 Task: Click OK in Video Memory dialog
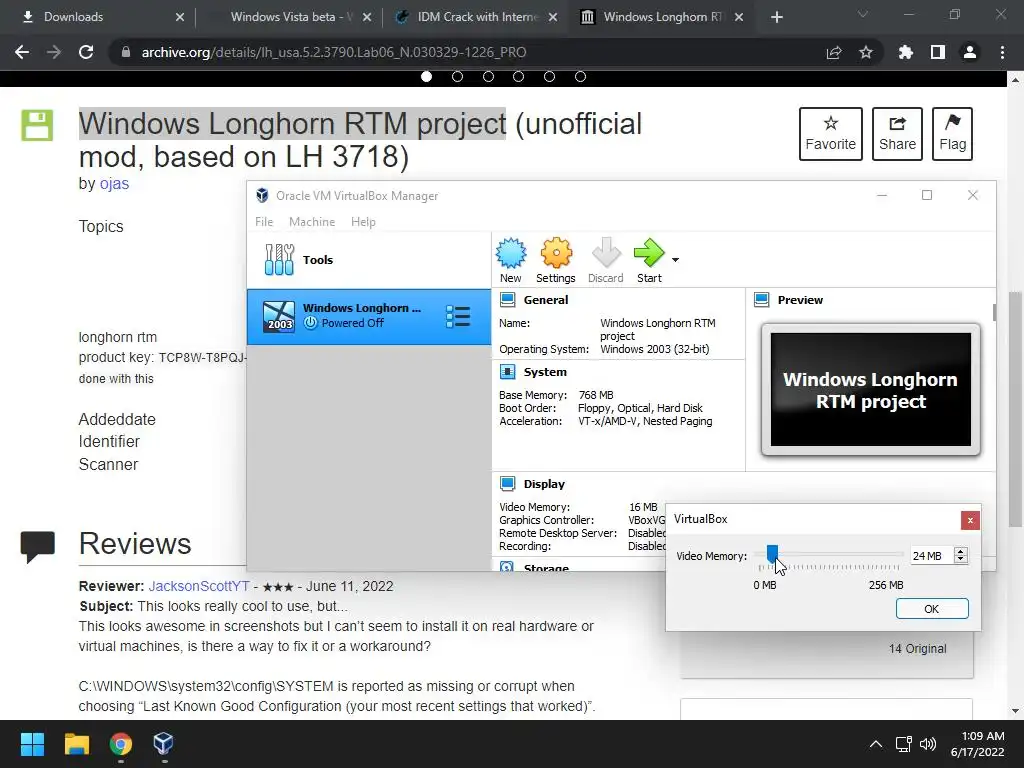932,609
